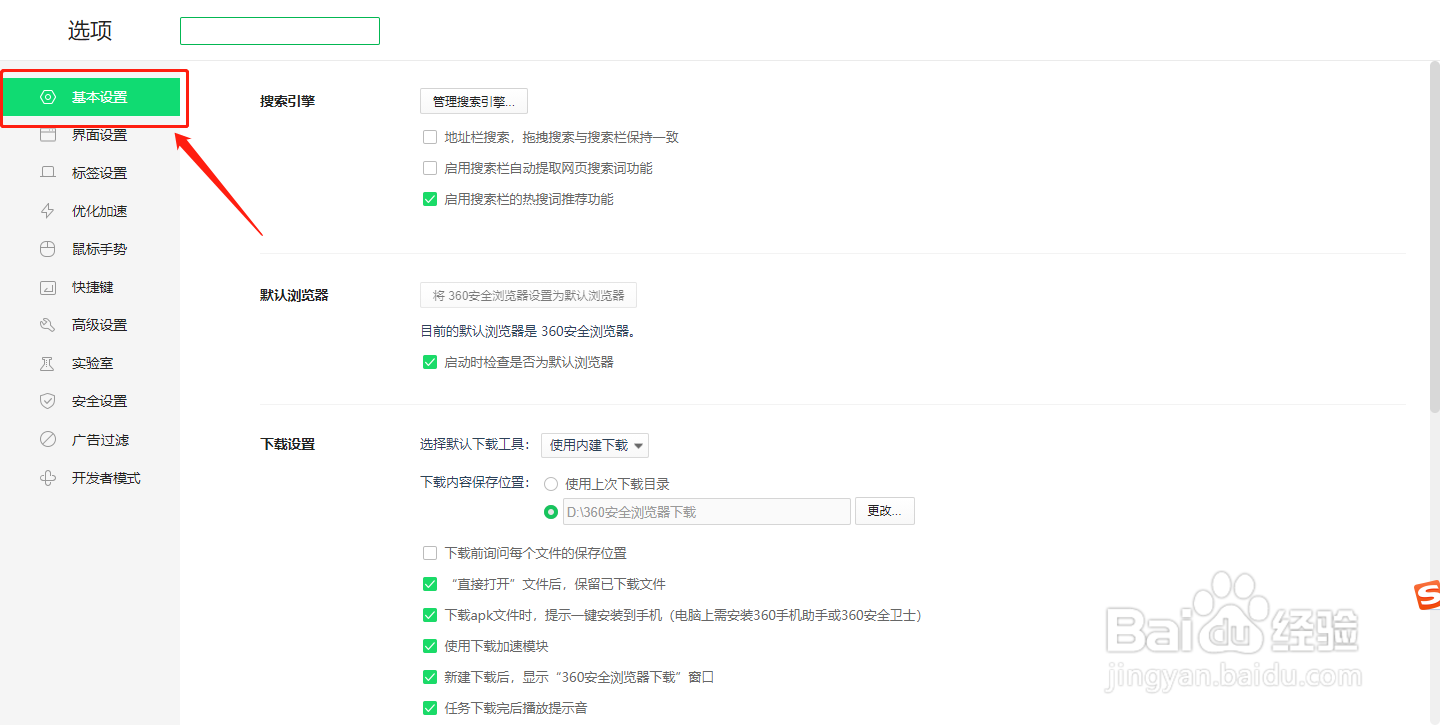Open 标签设置 settings page
1440x725 pixels.
click(99, 173)
